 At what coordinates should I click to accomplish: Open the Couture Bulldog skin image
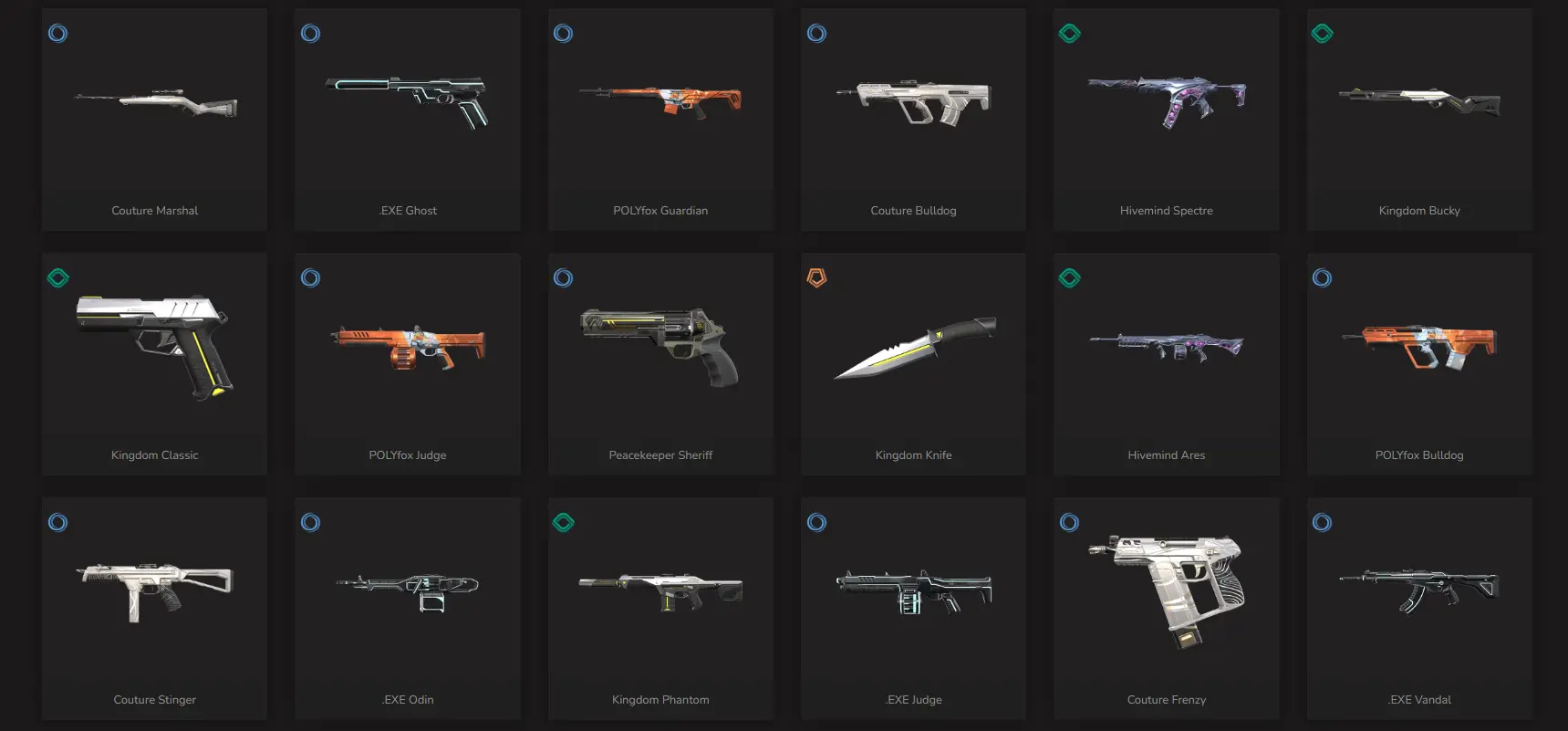pos(913,101)
